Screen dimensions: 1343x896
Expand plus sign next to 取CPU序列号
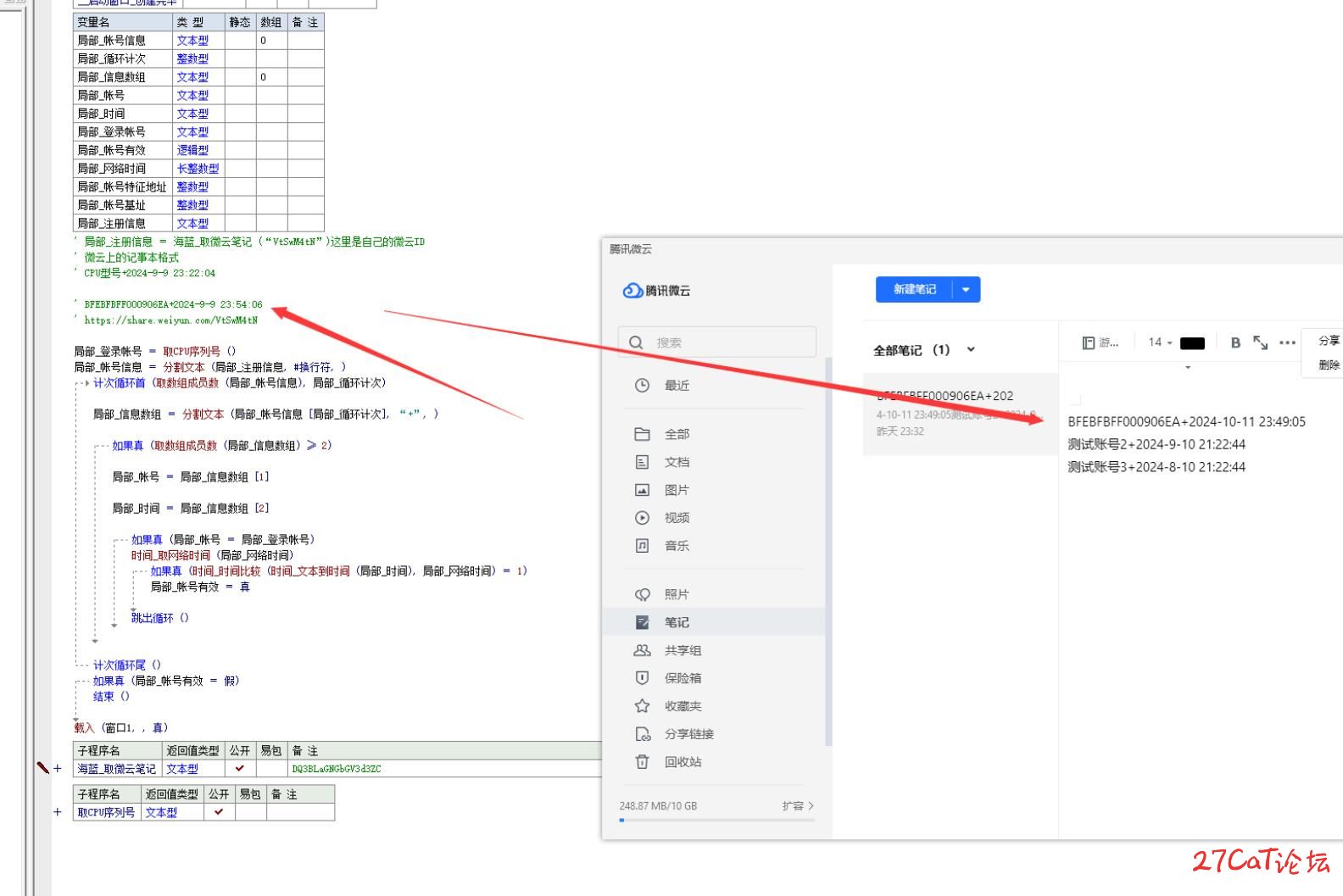(x=58, y=812)
